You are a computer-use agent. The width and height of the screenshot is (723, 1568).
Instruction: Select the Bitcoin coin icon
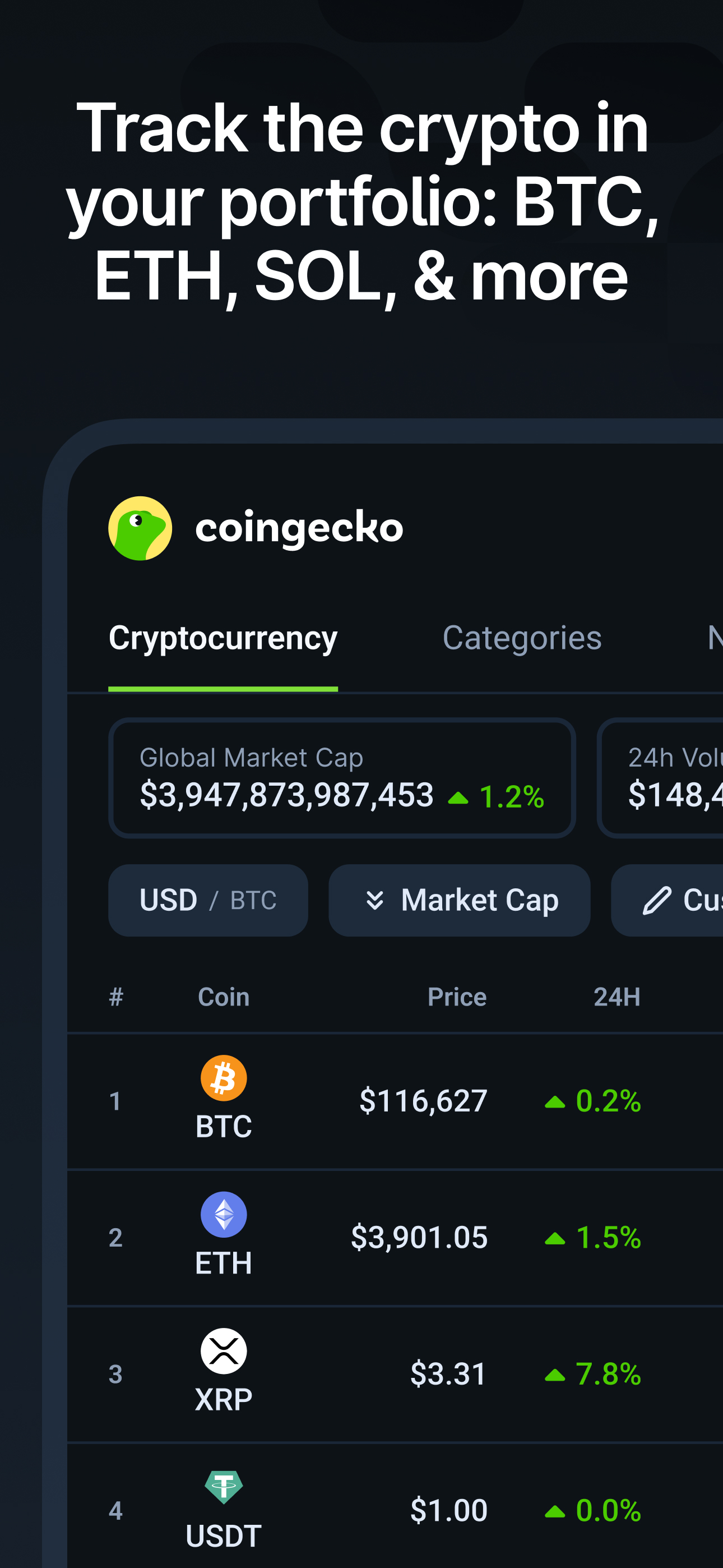tap(224, 1077)
